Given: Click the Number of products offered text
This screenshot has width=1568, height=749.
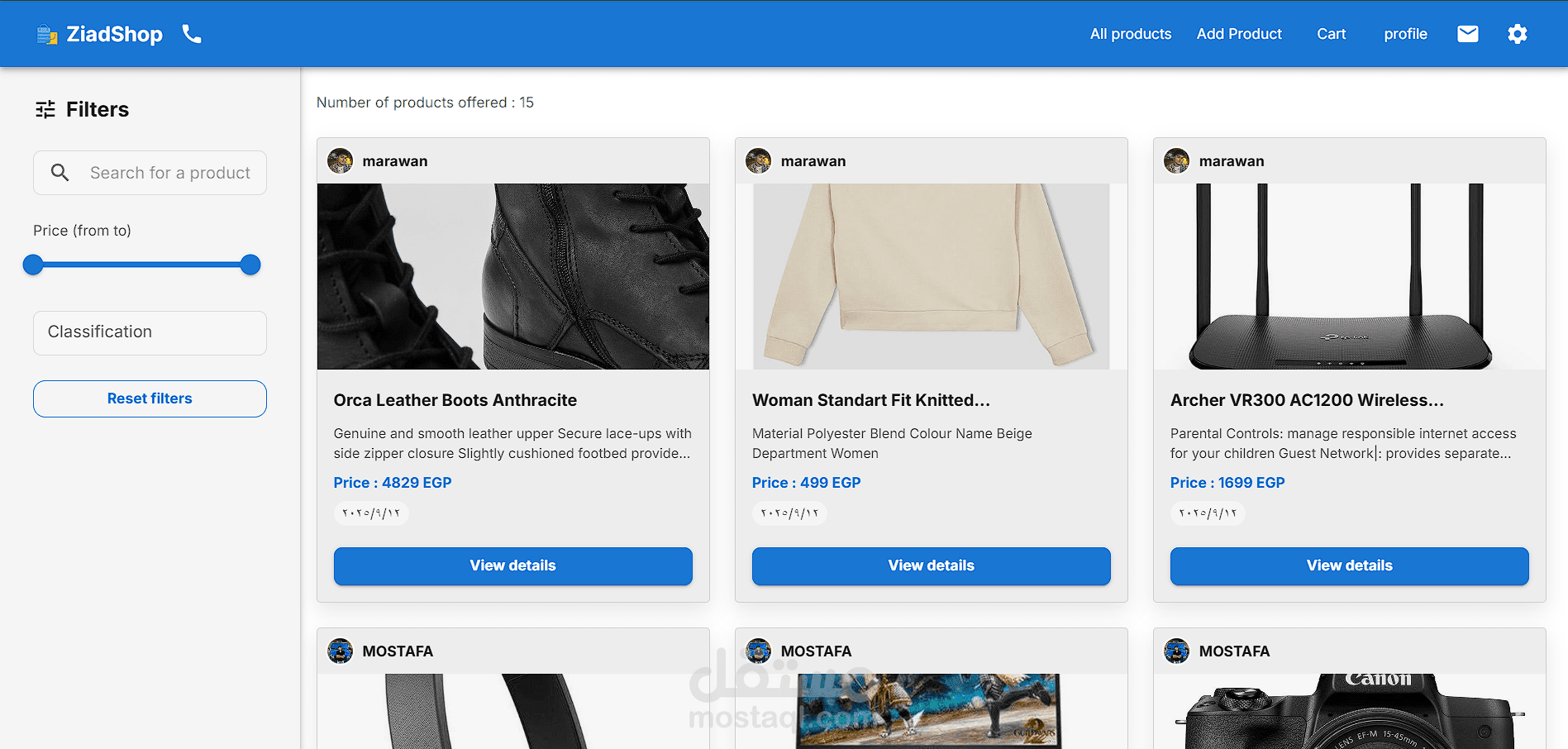Looking at the screenshot, I should 425,103.
